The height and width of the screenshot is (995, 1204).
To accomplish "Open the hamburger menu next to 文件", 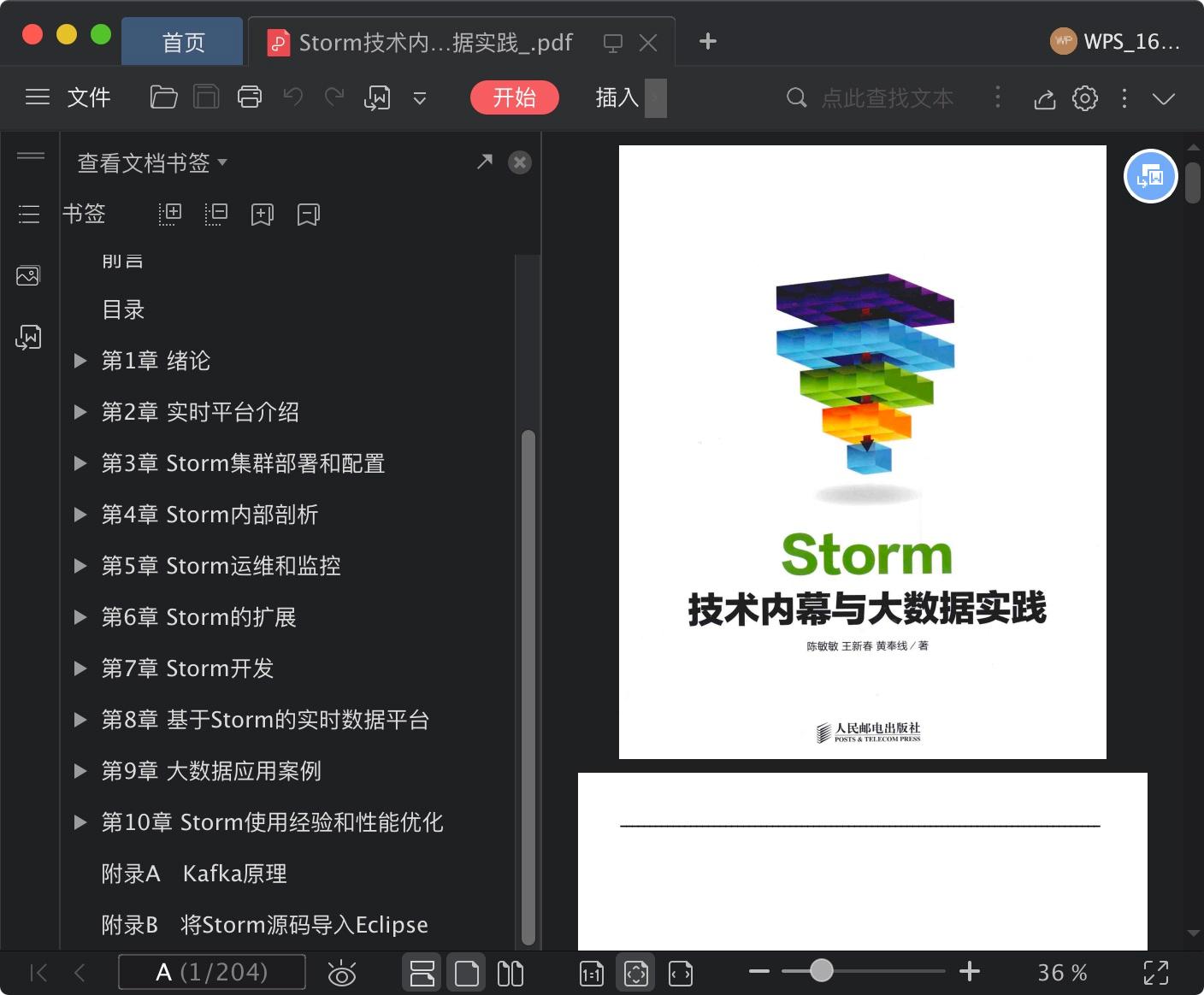I will [38, 97].
